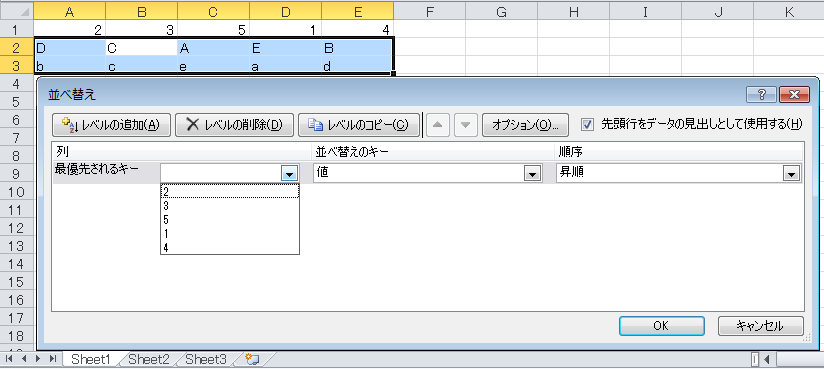The width and height of the screenshot is (824, 369).
Task: Select the row 3 header
Action: pos(16,66)
